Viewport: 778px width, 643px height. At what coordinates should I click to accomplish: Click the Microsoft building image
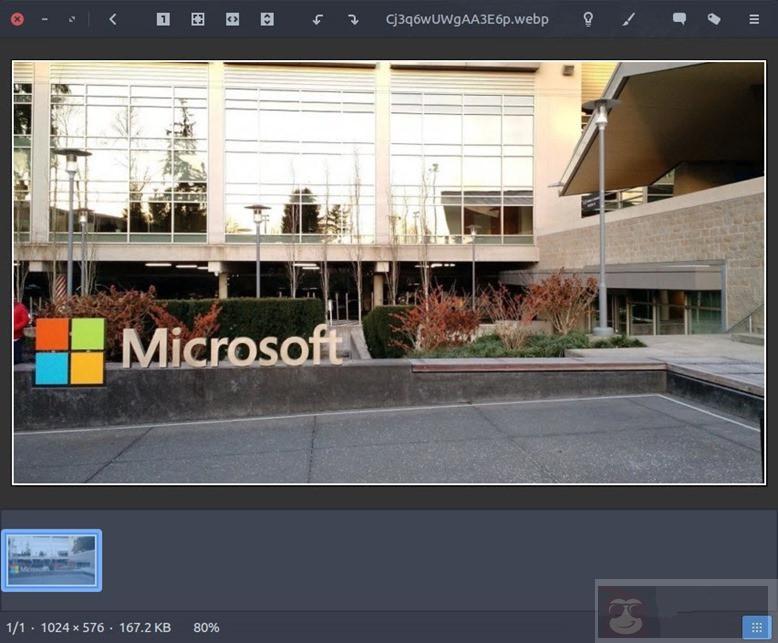coord(388,272)
